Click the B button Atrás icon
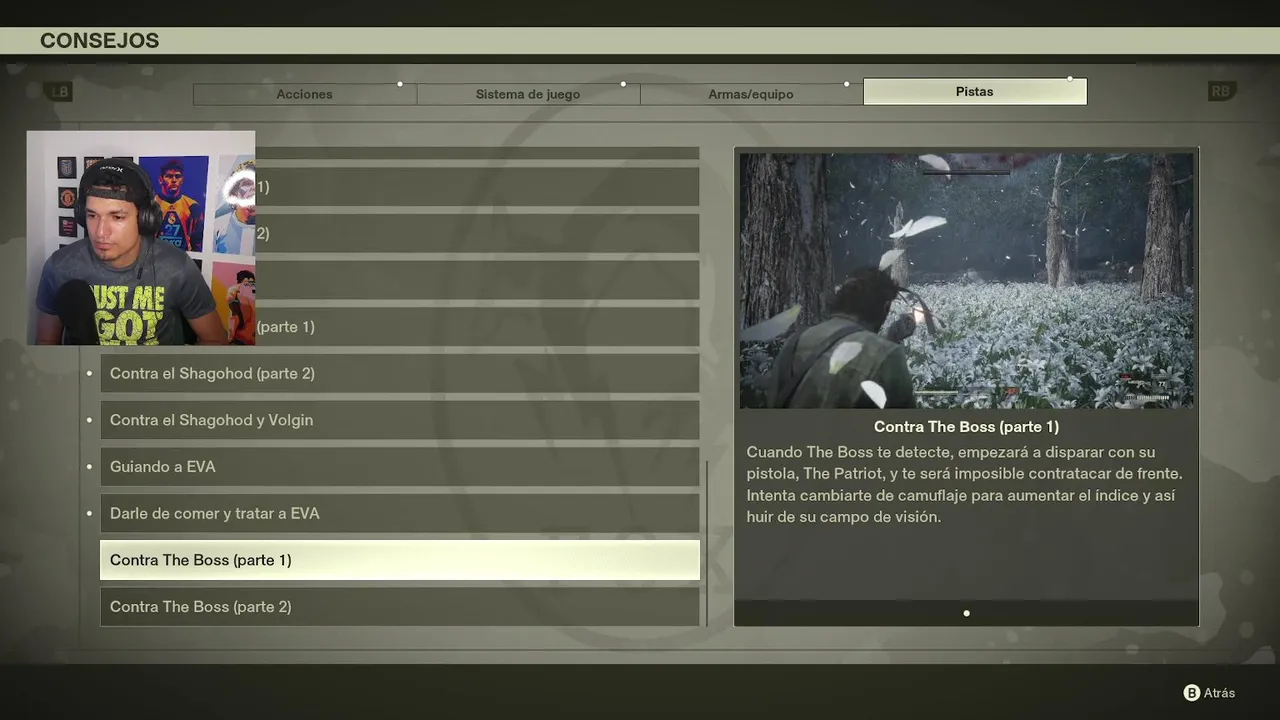 [1192, 693]
